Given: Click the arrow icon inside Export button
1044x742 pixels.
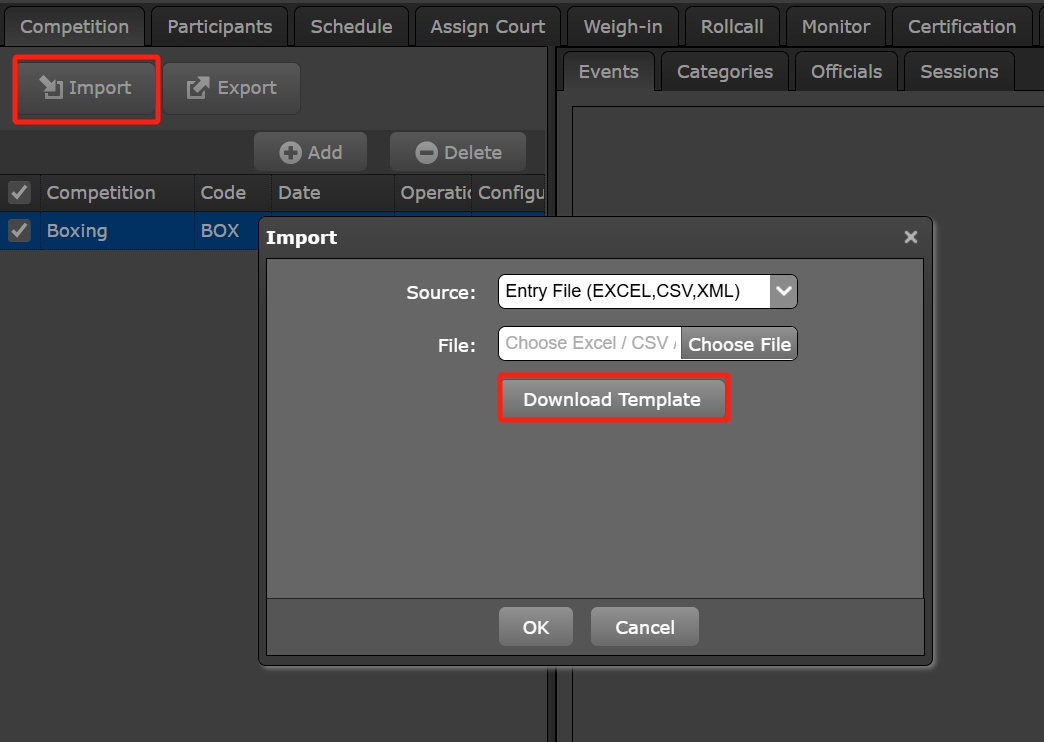Looking at the screenshot, I should [198, 88].
